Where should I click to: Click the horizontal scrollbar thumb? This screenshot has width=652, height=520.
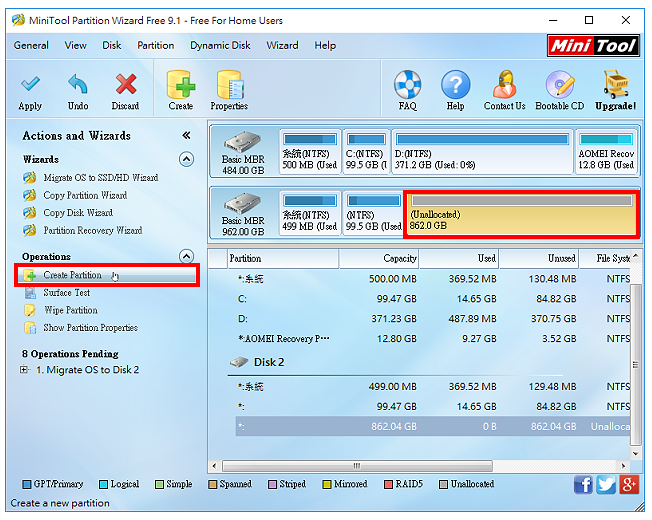click(x=357, y=466)
